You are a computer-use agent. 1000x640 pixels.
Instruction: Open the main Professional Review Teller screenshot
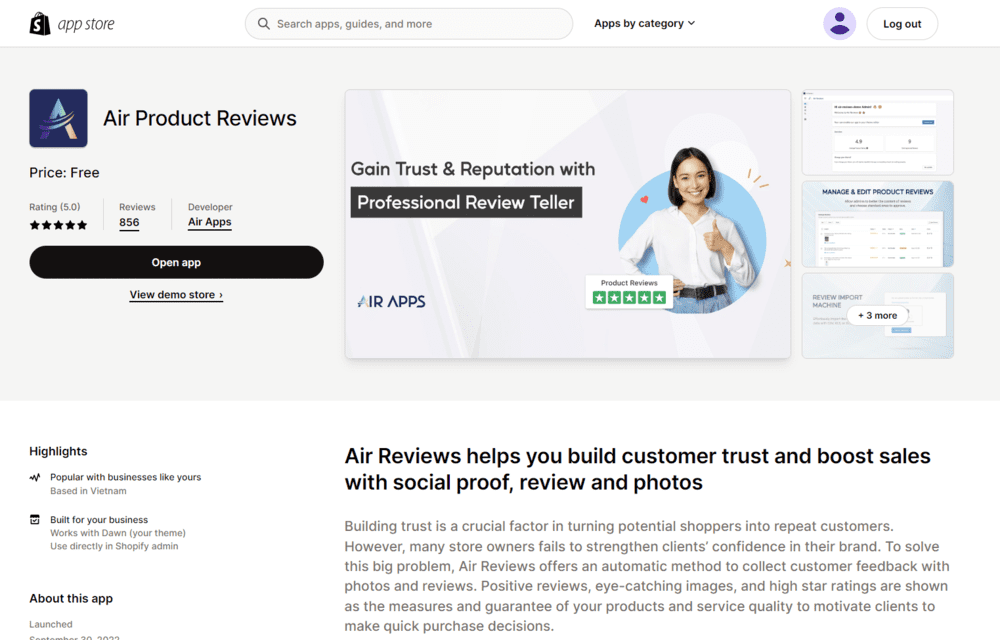pyautogui.click(x=567, y=224)
